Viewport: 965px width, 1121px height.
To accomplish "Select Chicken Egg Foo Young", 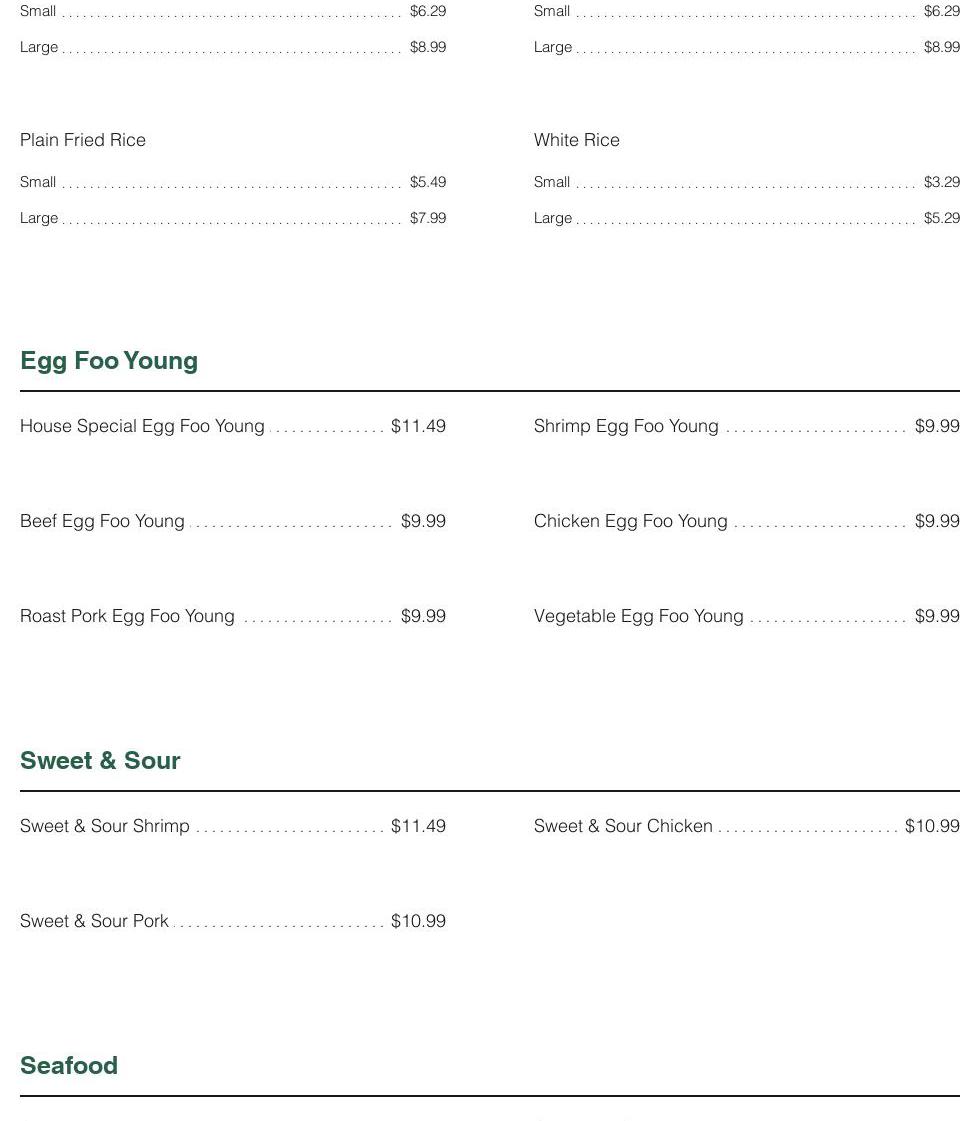I will coord(630,521).
